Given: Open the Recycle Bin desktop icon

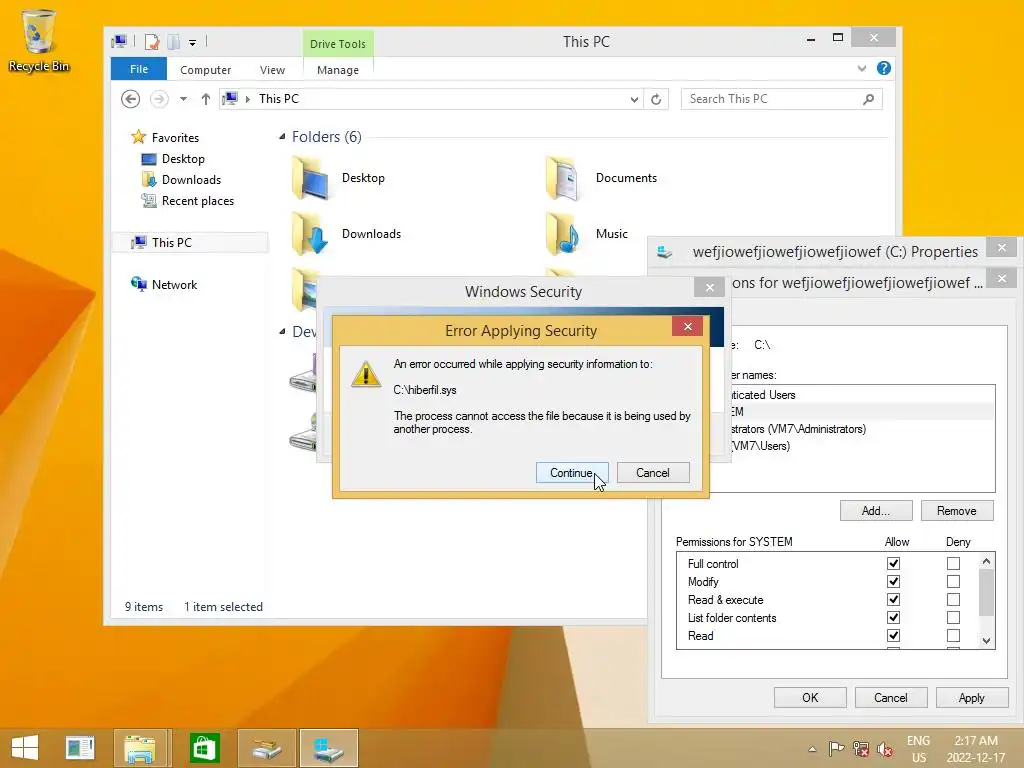Looking at the screenshot, I should (x=39, y=40).
